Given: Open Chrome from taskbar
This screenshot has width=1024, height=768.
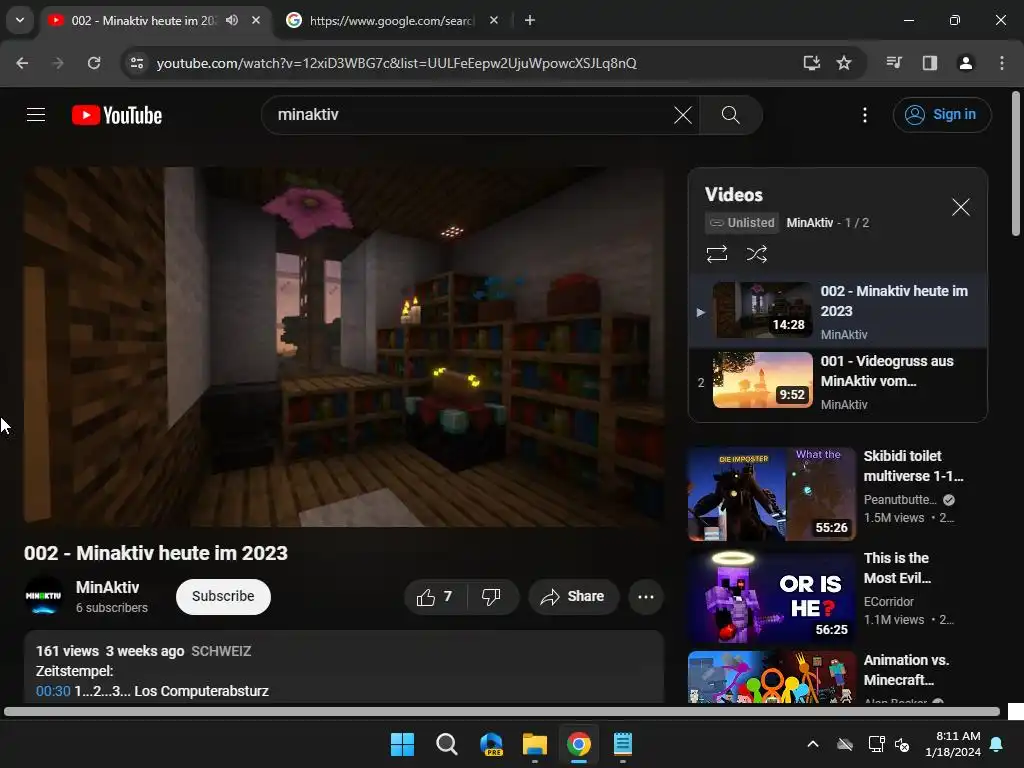Looking at the screenshot, I should (579, 744).
